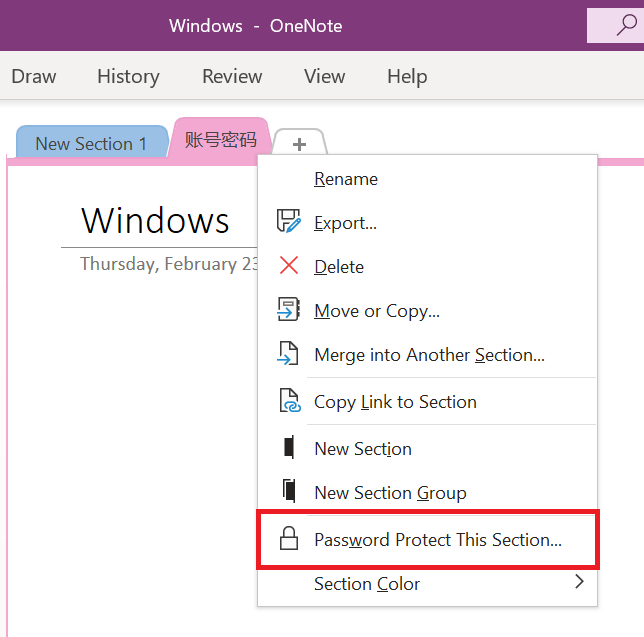Select Delete in the context menu

pyautogui.click(x=427, y=267)
